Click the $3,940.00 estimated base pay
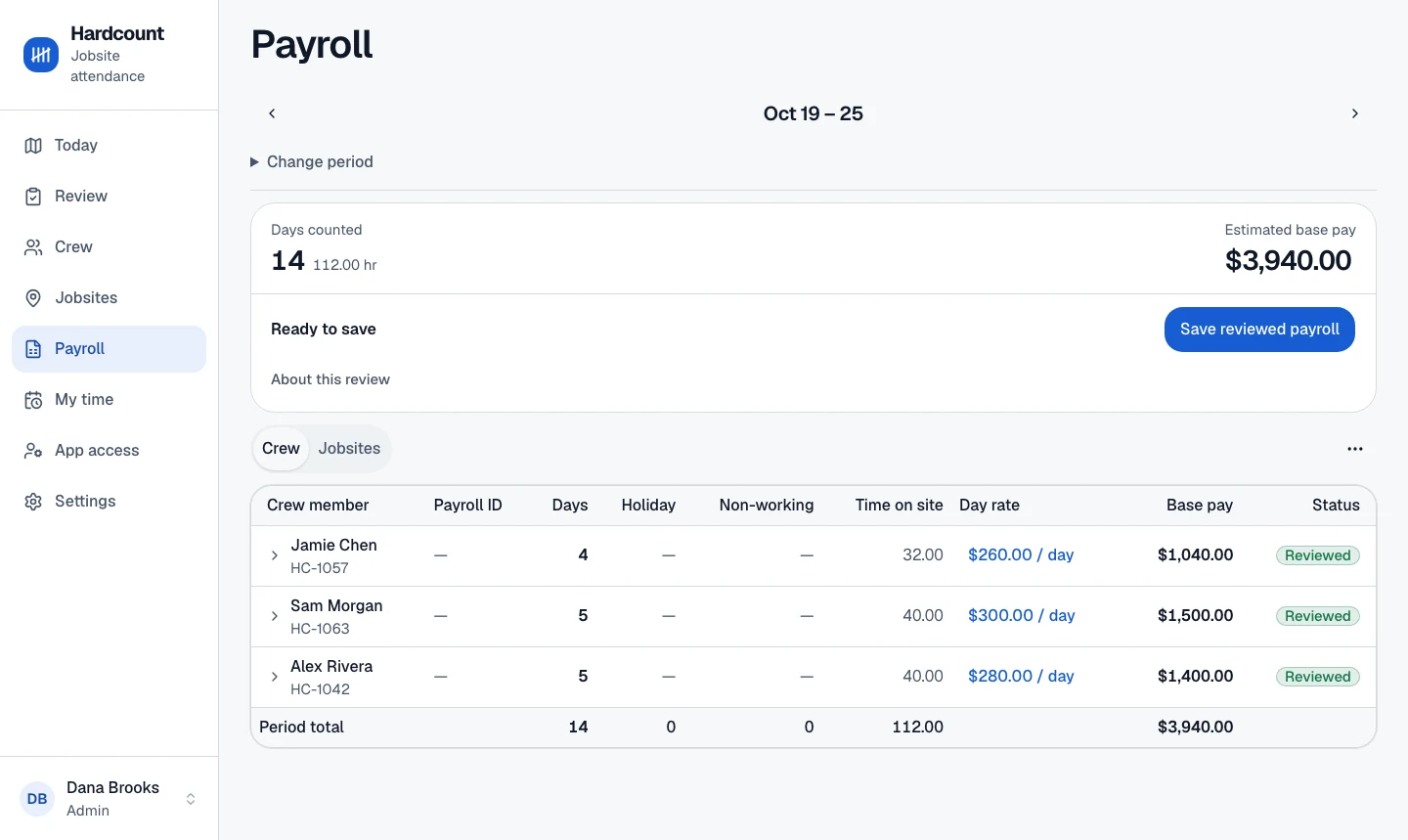1408x840 pixels. pyautogui.click(x=1288, y=261)
